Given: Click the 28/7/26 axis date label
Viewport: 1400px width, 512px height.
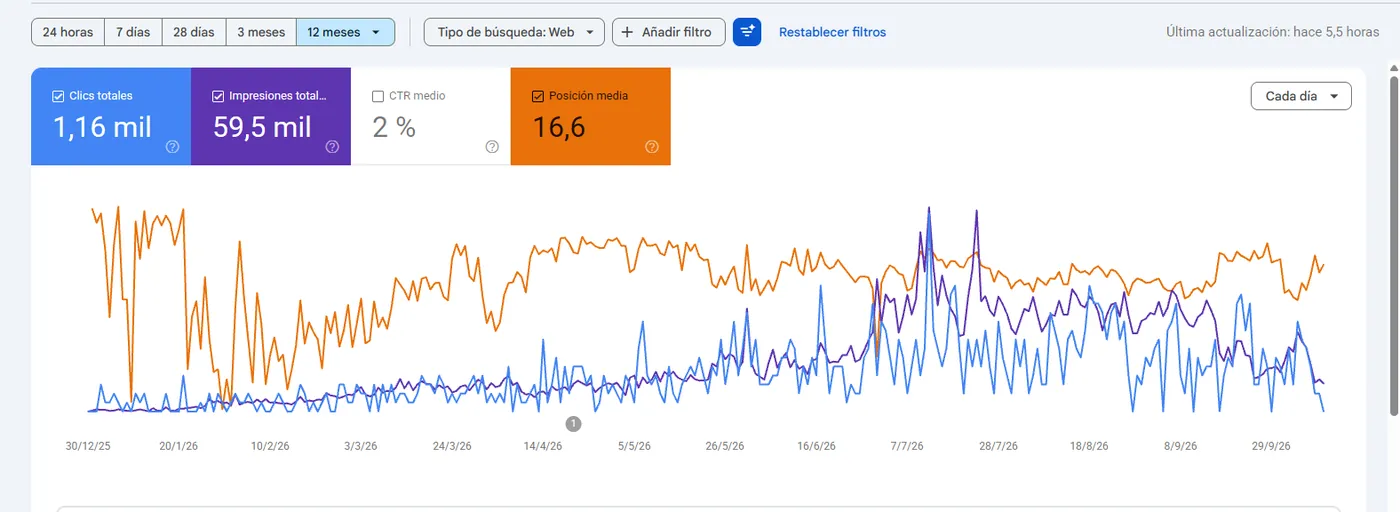Looking at the screenshot, I should click(998, 446).
